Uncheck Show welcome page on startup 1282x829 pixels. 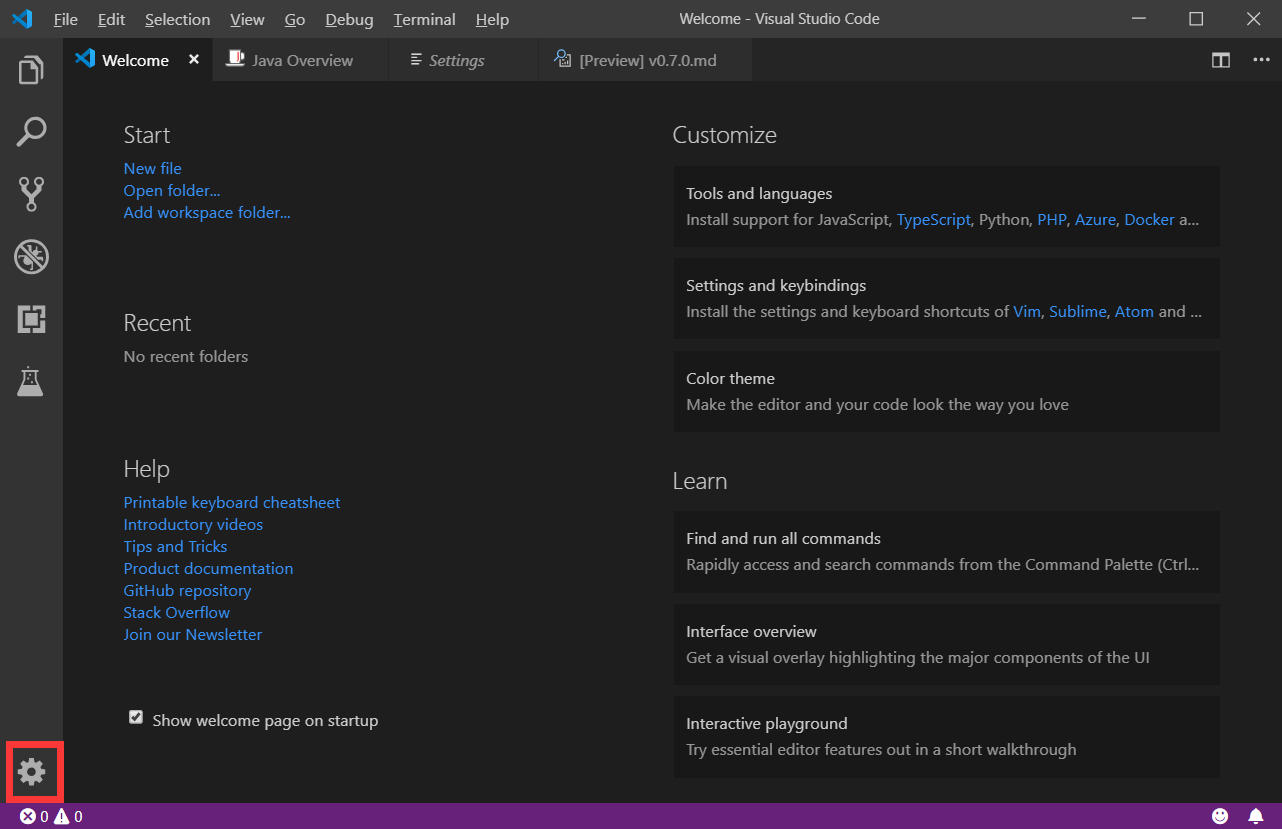135,716
